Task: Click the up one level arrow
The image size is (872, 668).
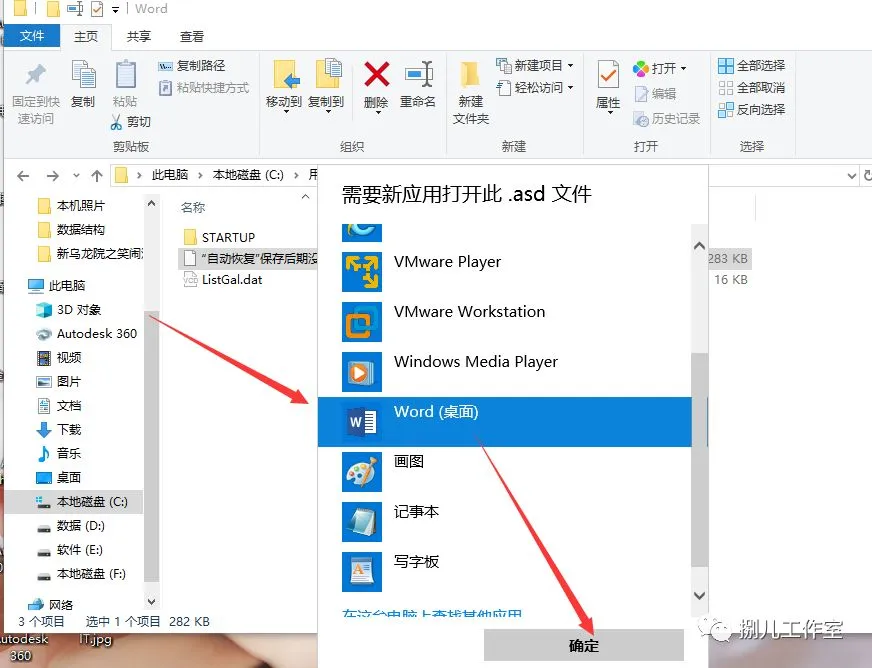Action: pyautogui.click(x=97, y=176)
